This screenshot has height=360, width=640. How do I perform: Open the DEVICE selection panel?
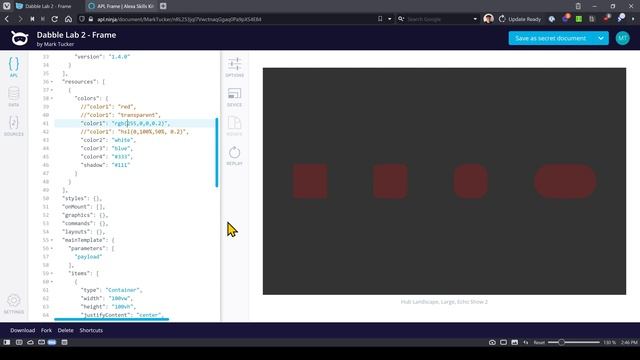point(234,96)
